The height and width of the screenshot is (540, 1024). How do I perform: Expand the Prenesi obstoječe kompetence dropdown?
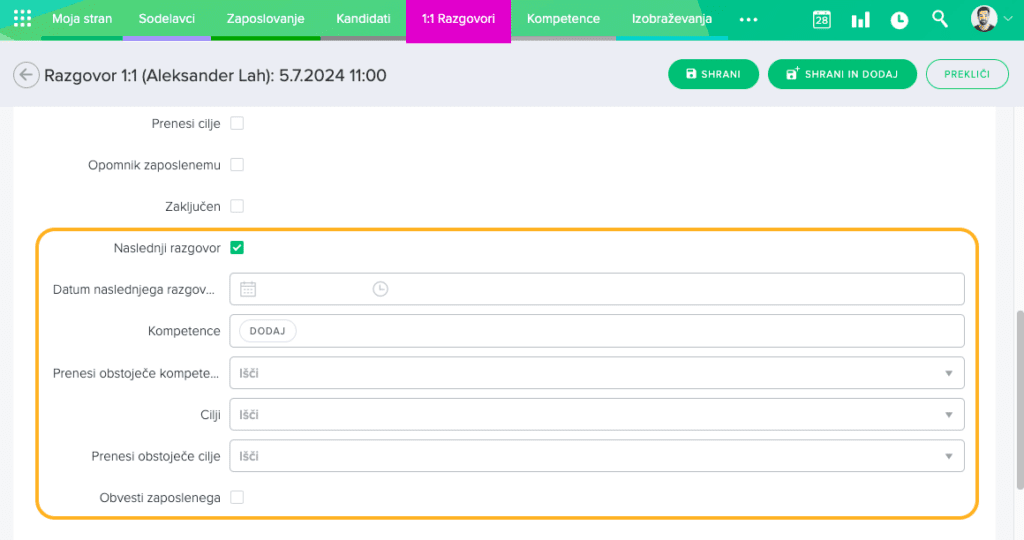pos(948,373)
